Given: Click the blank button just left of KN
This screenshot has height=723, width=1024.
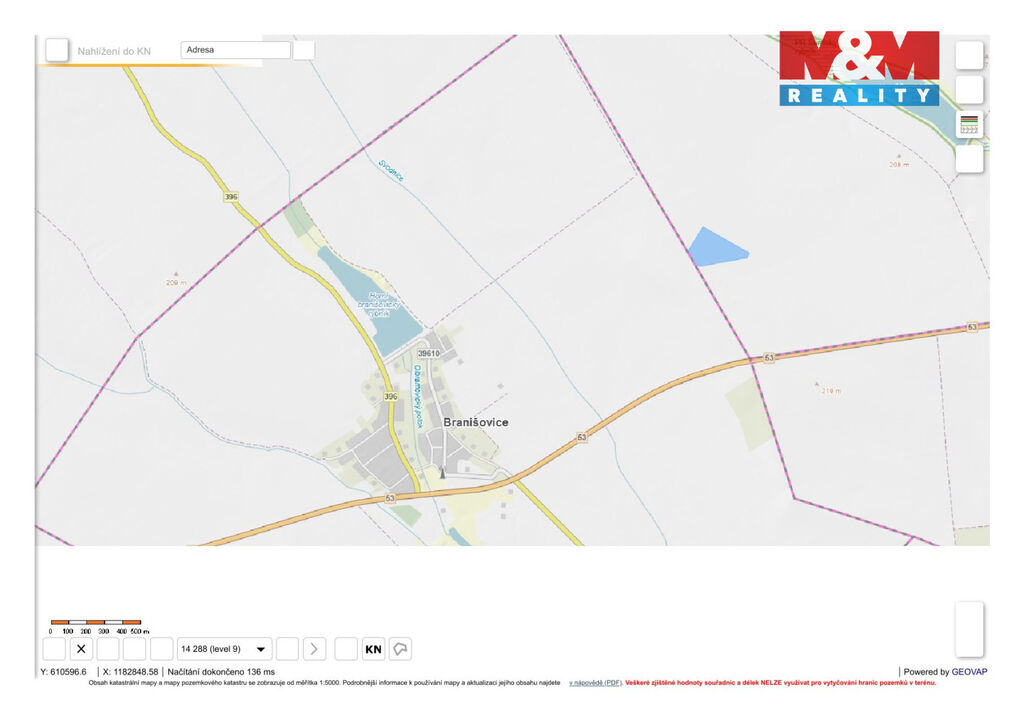Looking at the screenshot, I should click(x=346, y=649).
